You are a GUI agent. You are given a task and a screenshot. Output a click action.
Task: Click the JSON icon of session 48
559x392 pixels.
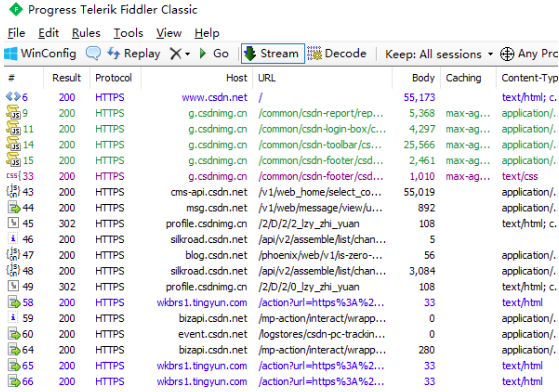tap(13, 270)
